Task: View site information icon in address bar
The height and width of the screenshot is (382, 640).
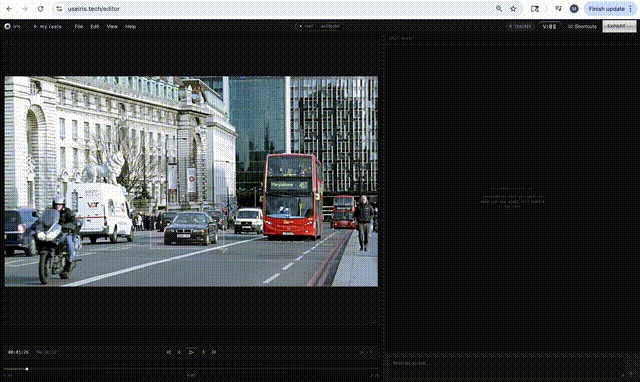Action: (59, 9)
